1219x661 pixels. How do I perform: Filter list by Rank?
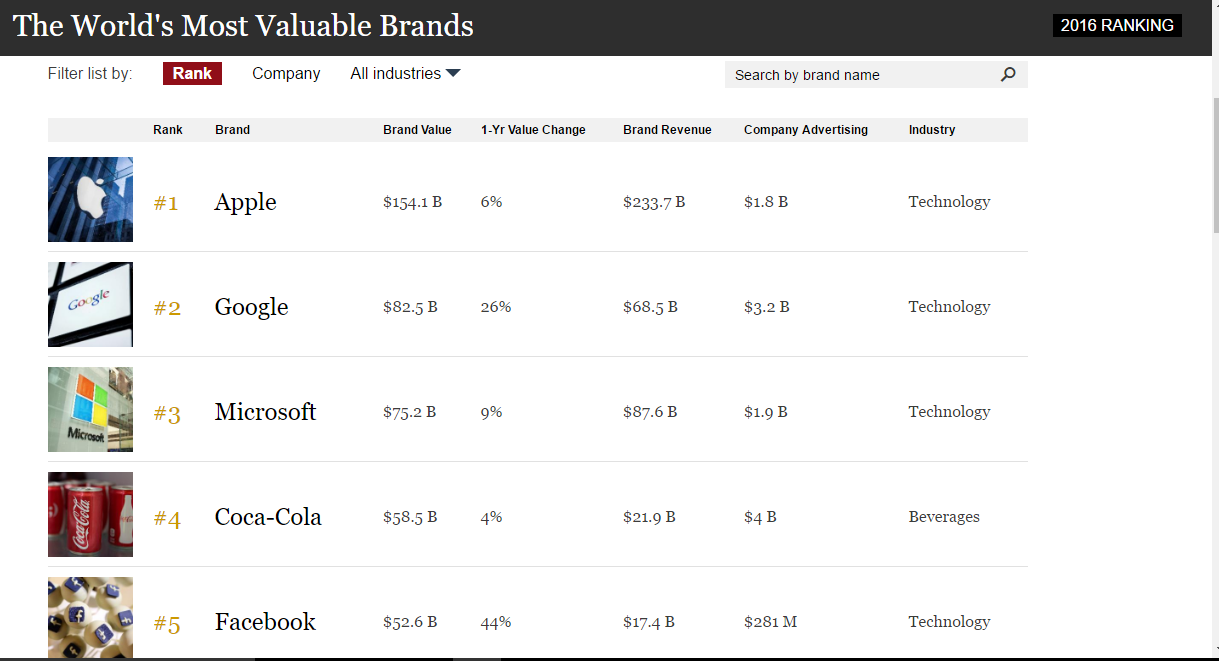(192, 73)
